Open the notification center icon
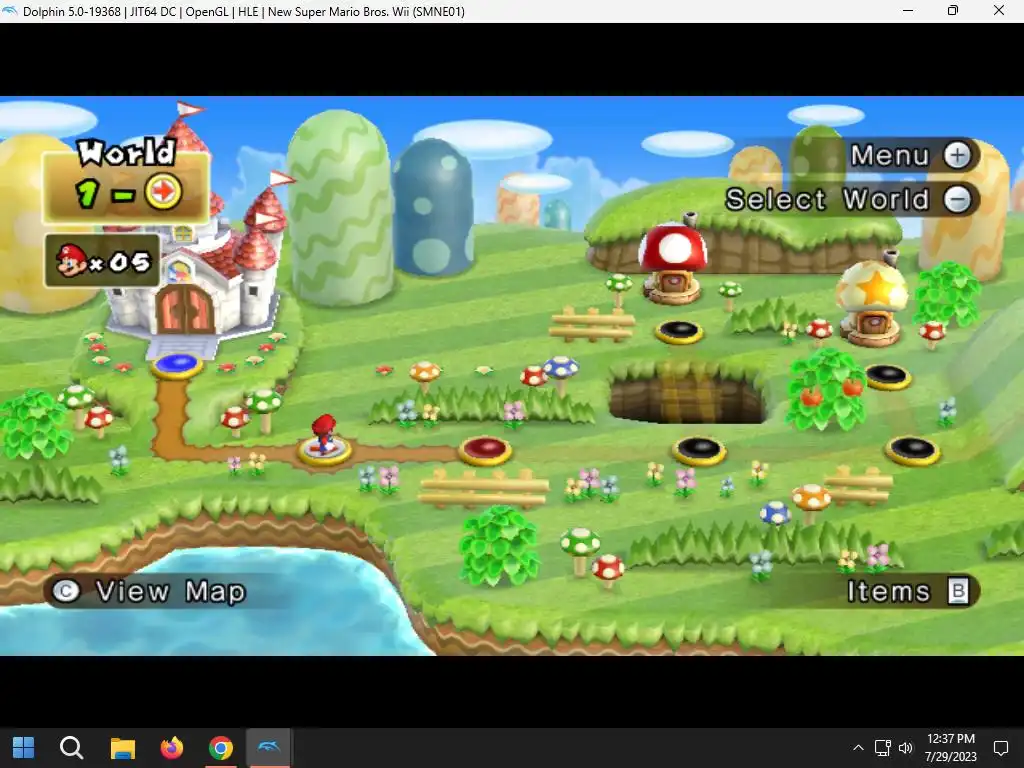The height and width of the screenshot is (768, 1024). coord(1000,748)
